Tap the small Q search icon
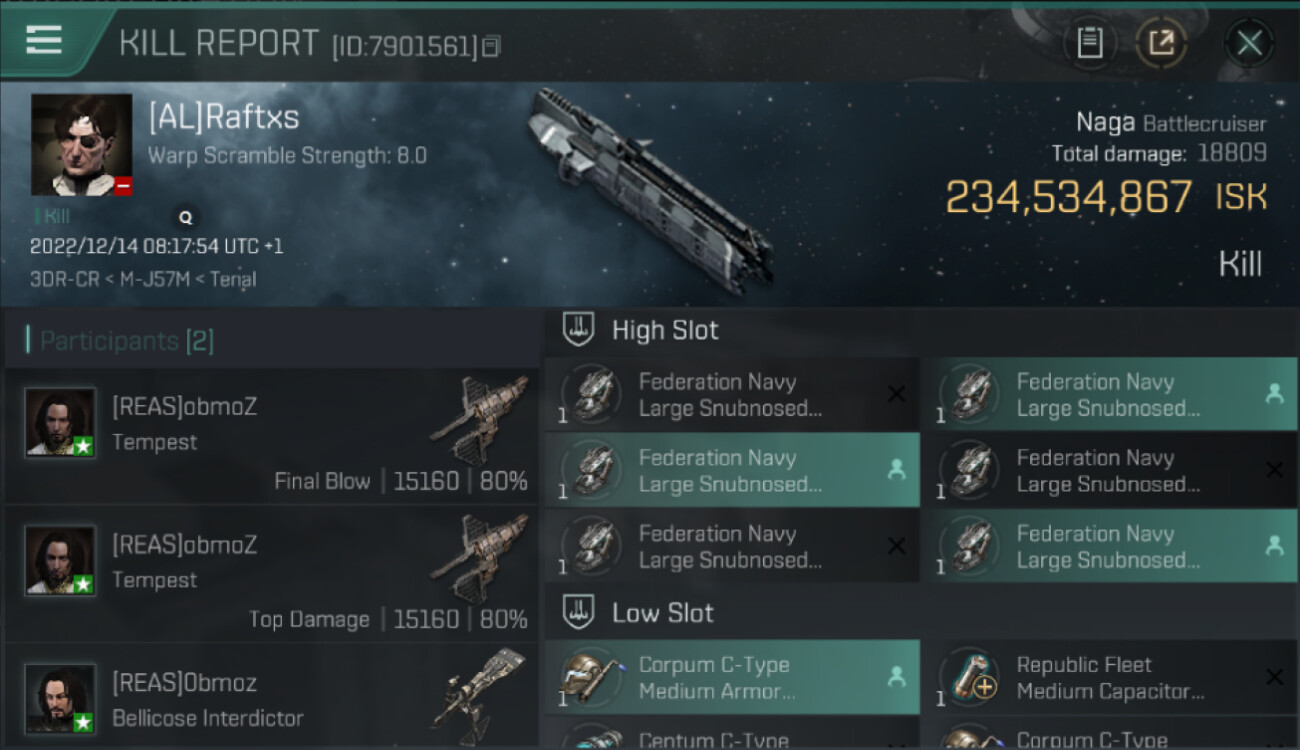The height and width of the screenshot is (750, 1300). (185, 216)
